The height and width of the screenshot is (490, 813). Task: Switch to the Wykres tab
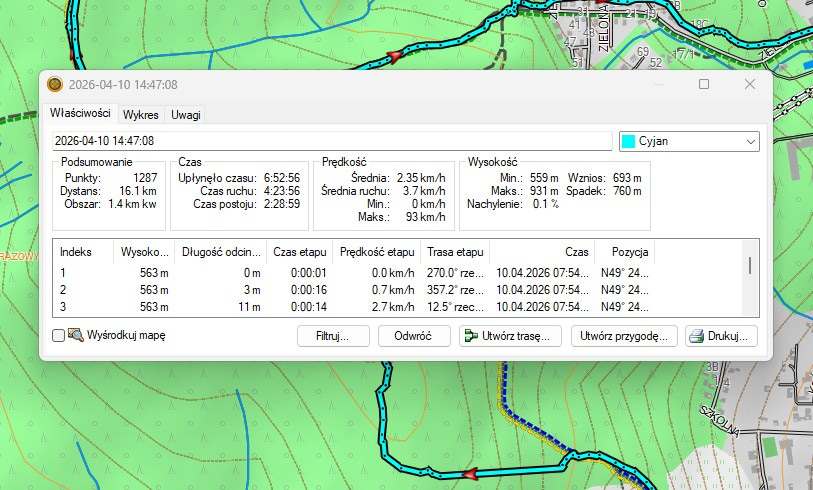coord(140,114)
